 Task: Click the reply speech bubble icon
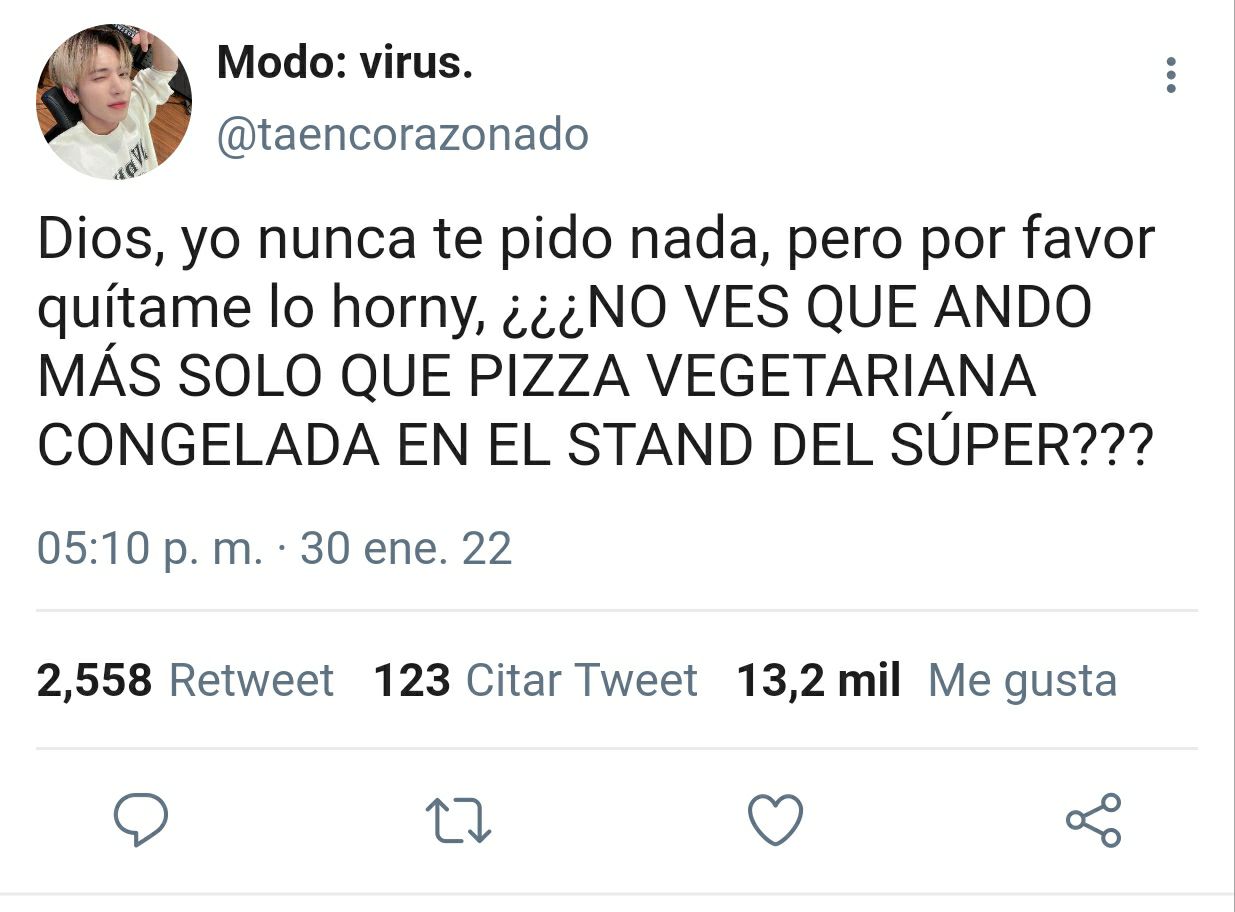coord(140,820)
